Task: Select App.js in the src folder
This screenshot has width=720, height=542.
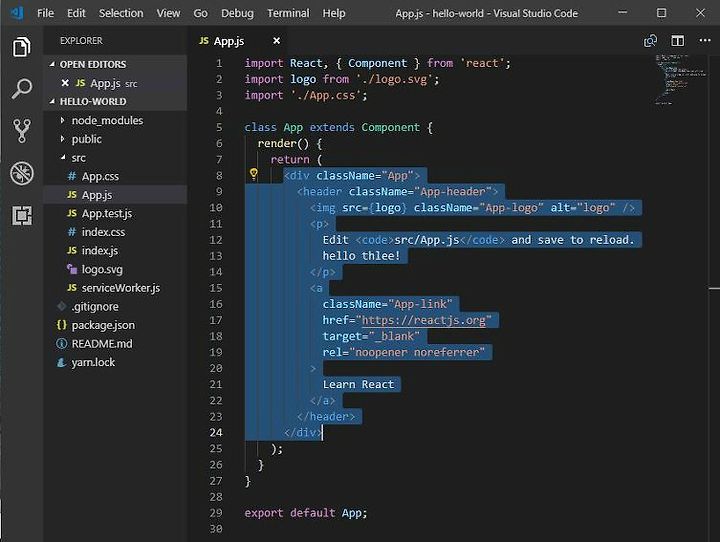Action: click(x=115, y=195)
